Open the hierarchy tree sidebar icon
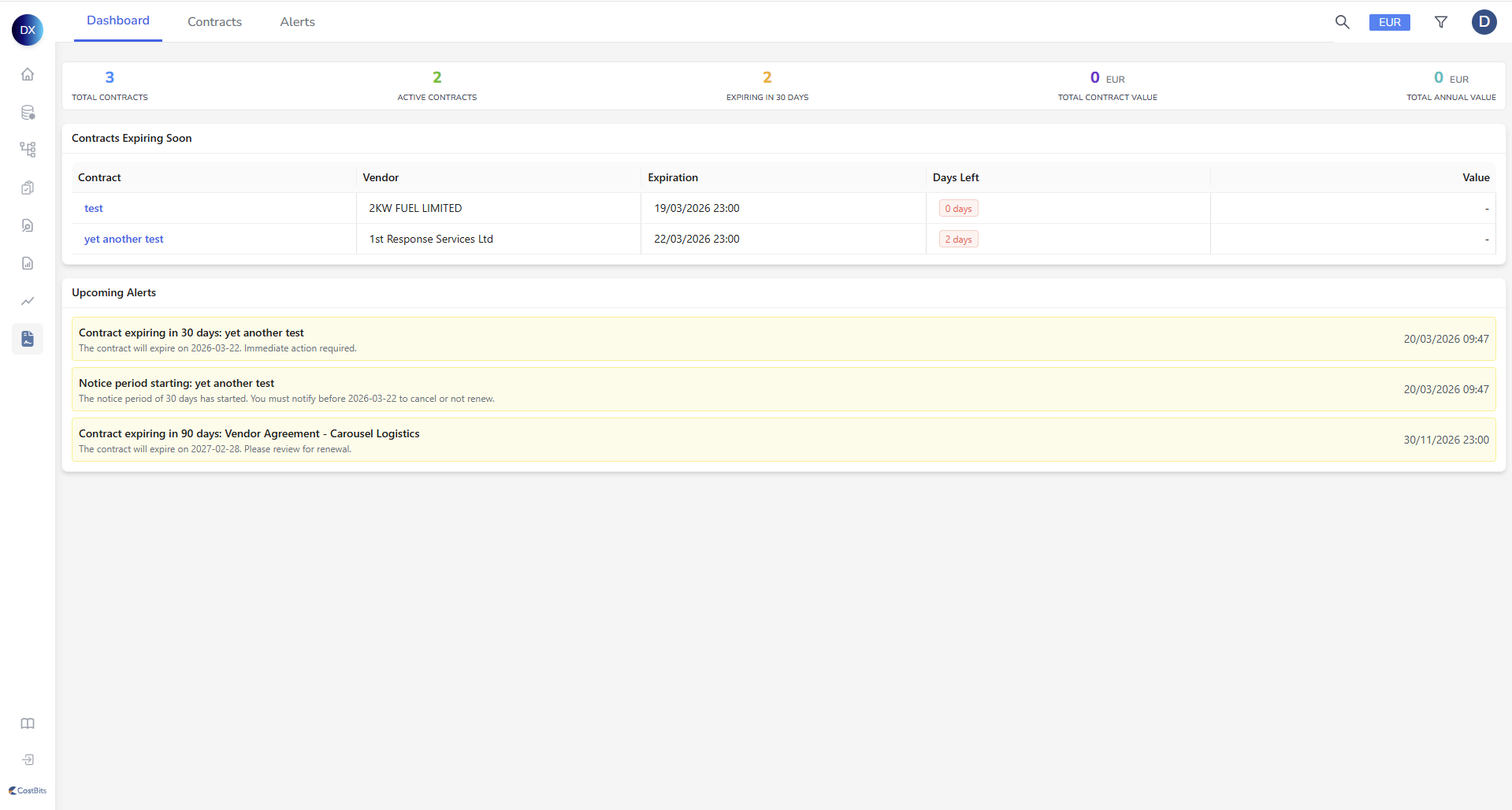Viewport: 1512px width, 810px height. point(28,150)
